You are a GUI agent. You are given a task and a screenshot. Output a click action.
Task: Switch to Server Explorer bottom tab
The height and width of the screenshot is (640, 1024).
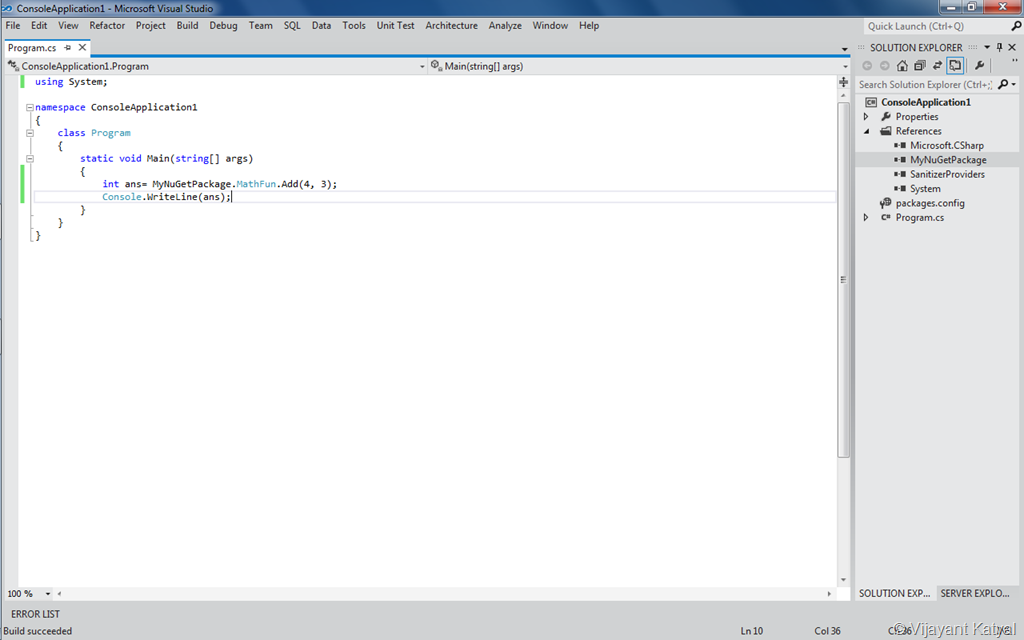point(975,593)
